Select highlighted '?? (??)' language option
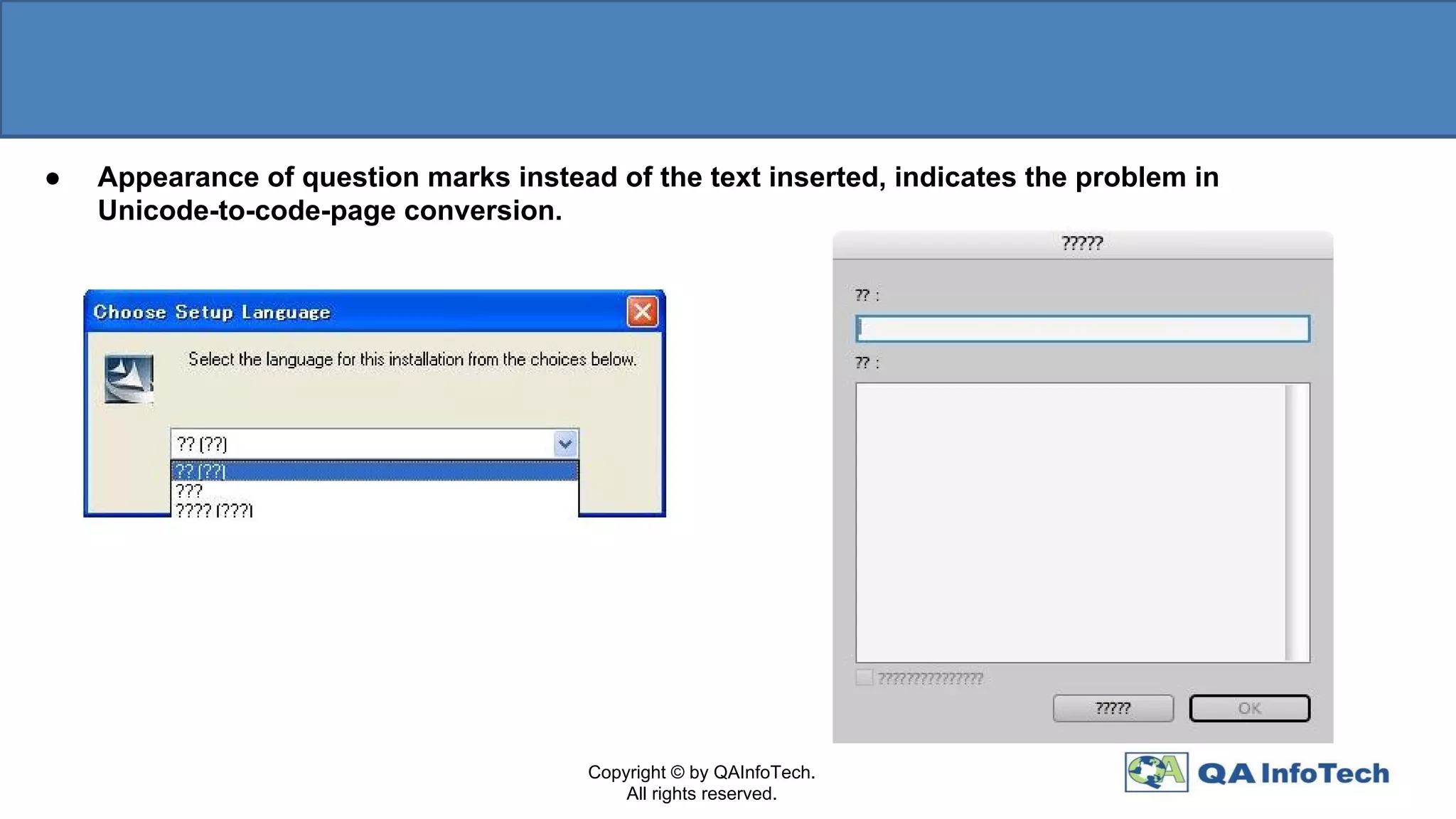The image size is (1456, 819). pos(375,471)
